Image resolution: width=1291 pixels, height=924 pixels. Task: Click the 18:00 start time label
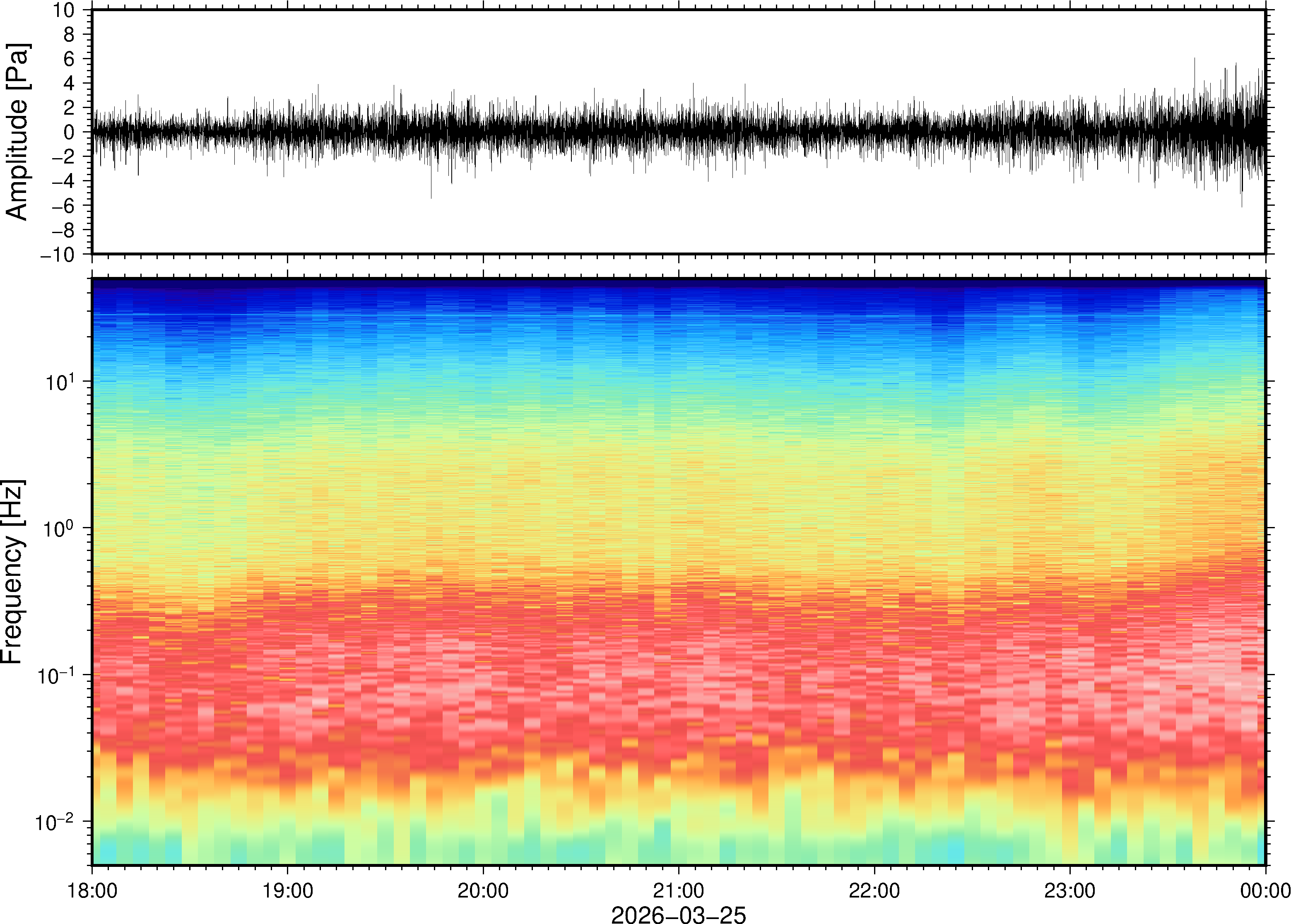[x=92, y=890]
